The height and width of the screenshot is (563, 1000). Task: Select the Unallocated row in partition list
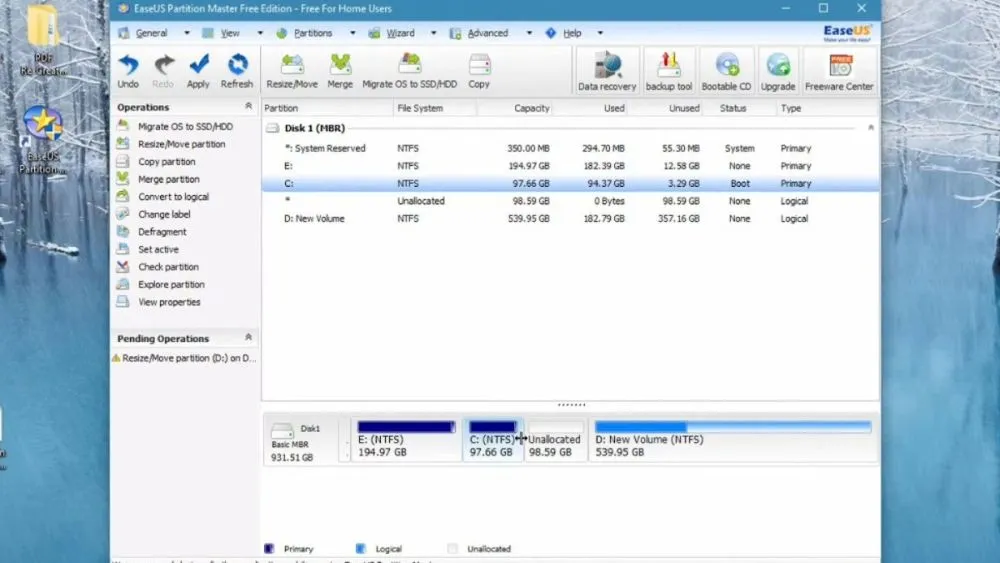point(420,201)
